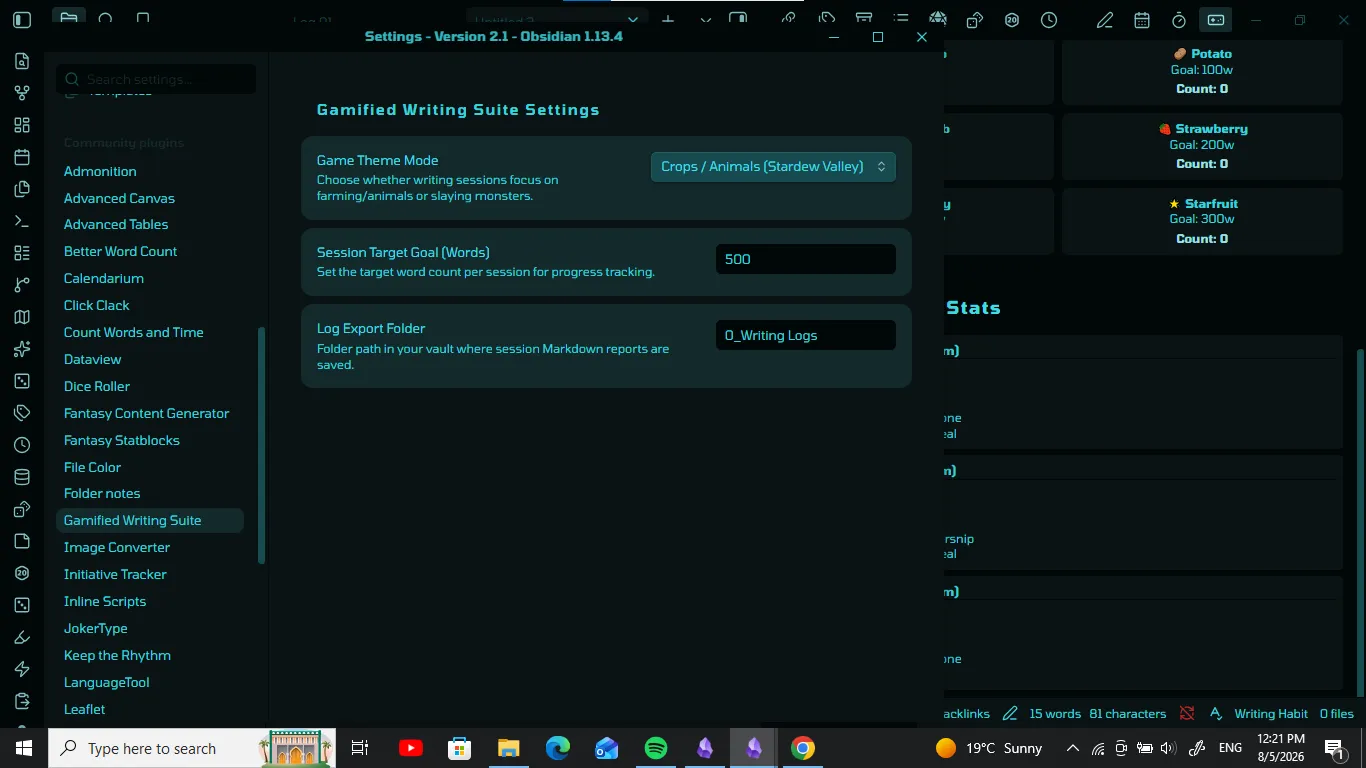Open Better Word Count plugin settings
This screenshot has width=1366, height=768.
pyautogui.click(x=120, y=251)
